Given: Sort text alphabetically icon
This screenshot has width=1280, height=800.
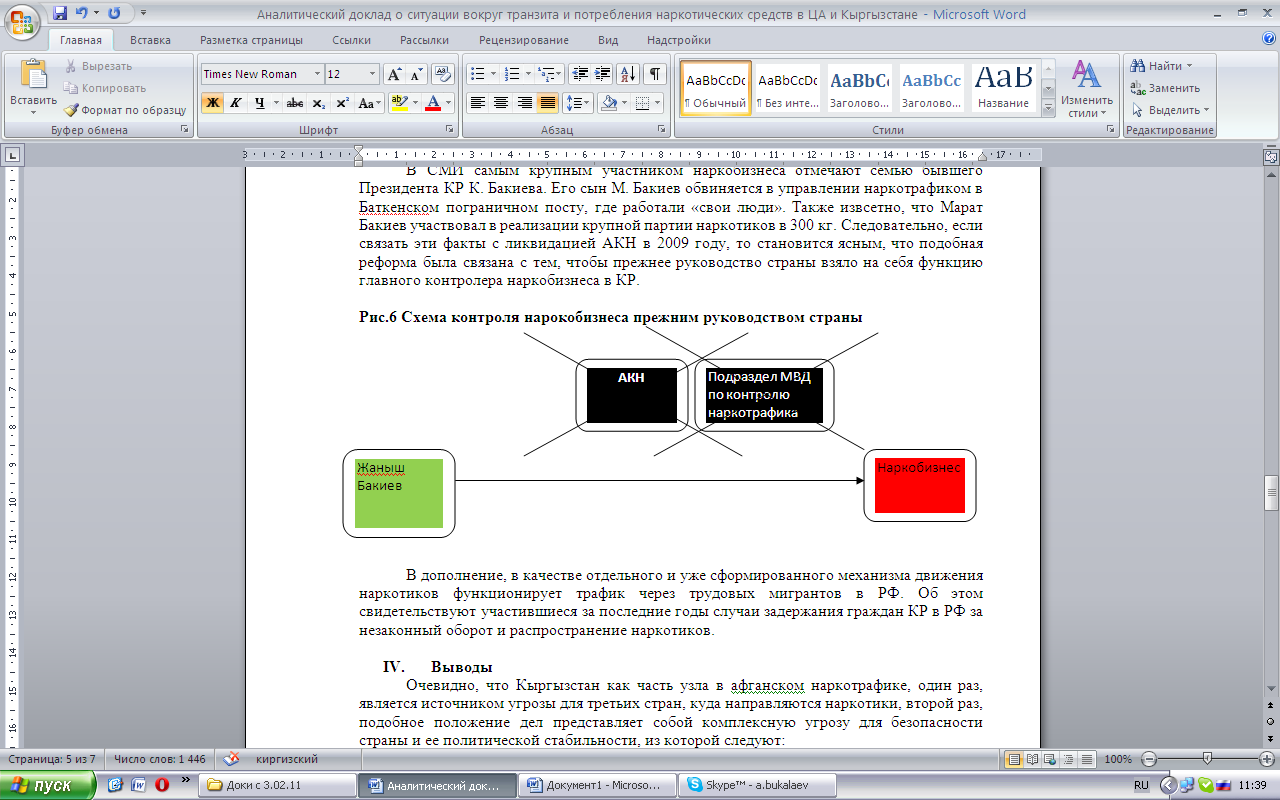Looking at the screenshot, I should point(629,74).
